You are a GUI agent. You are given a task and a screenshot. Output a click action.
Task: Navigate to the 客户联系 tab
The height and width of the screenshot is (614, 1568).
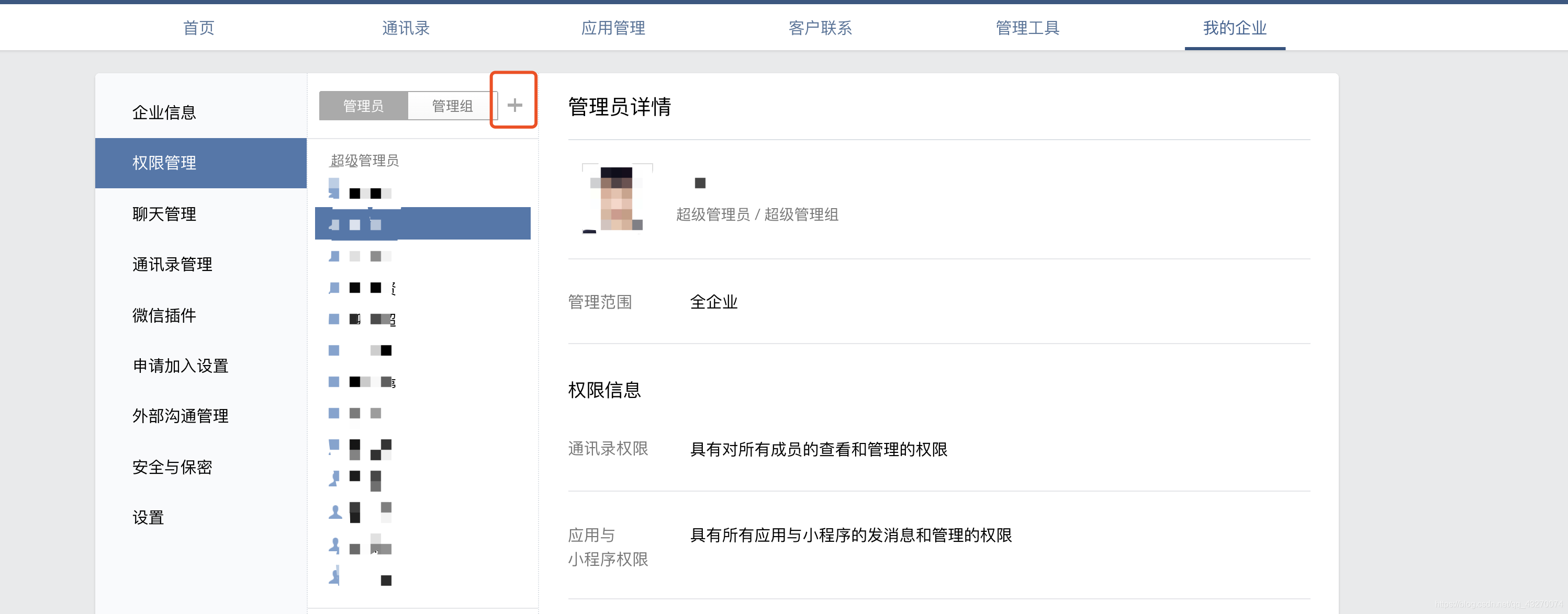[x=820, y=28]
